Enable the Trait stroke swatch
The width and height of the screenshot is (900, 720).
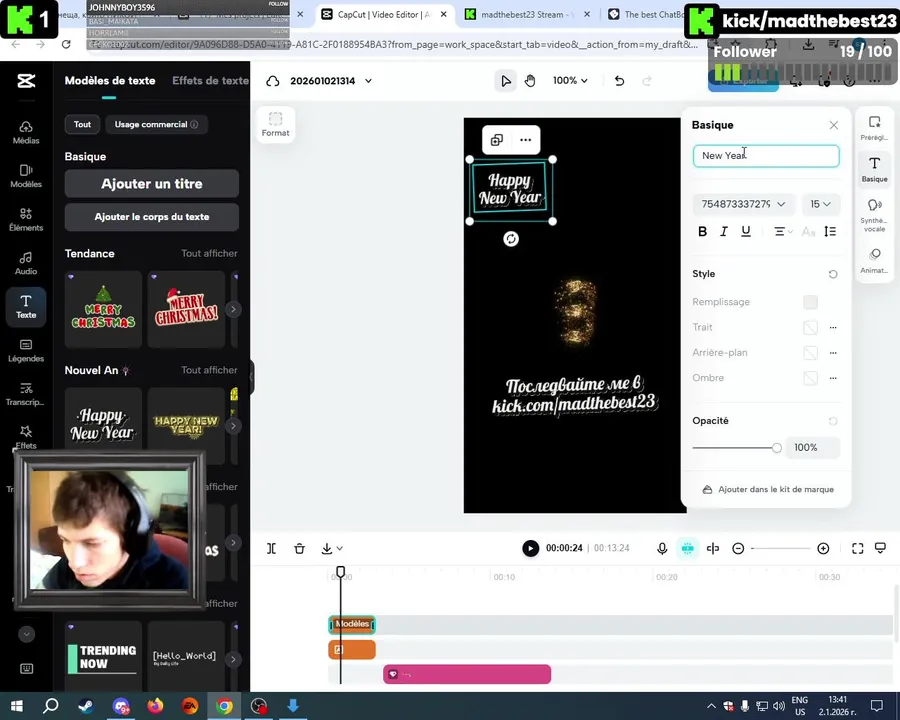[810, 327]
